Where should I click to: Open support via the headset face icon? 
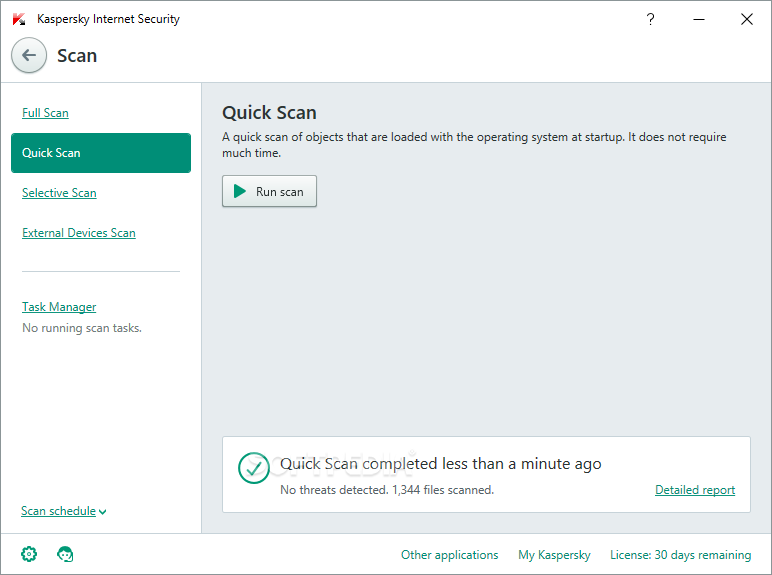65,554
